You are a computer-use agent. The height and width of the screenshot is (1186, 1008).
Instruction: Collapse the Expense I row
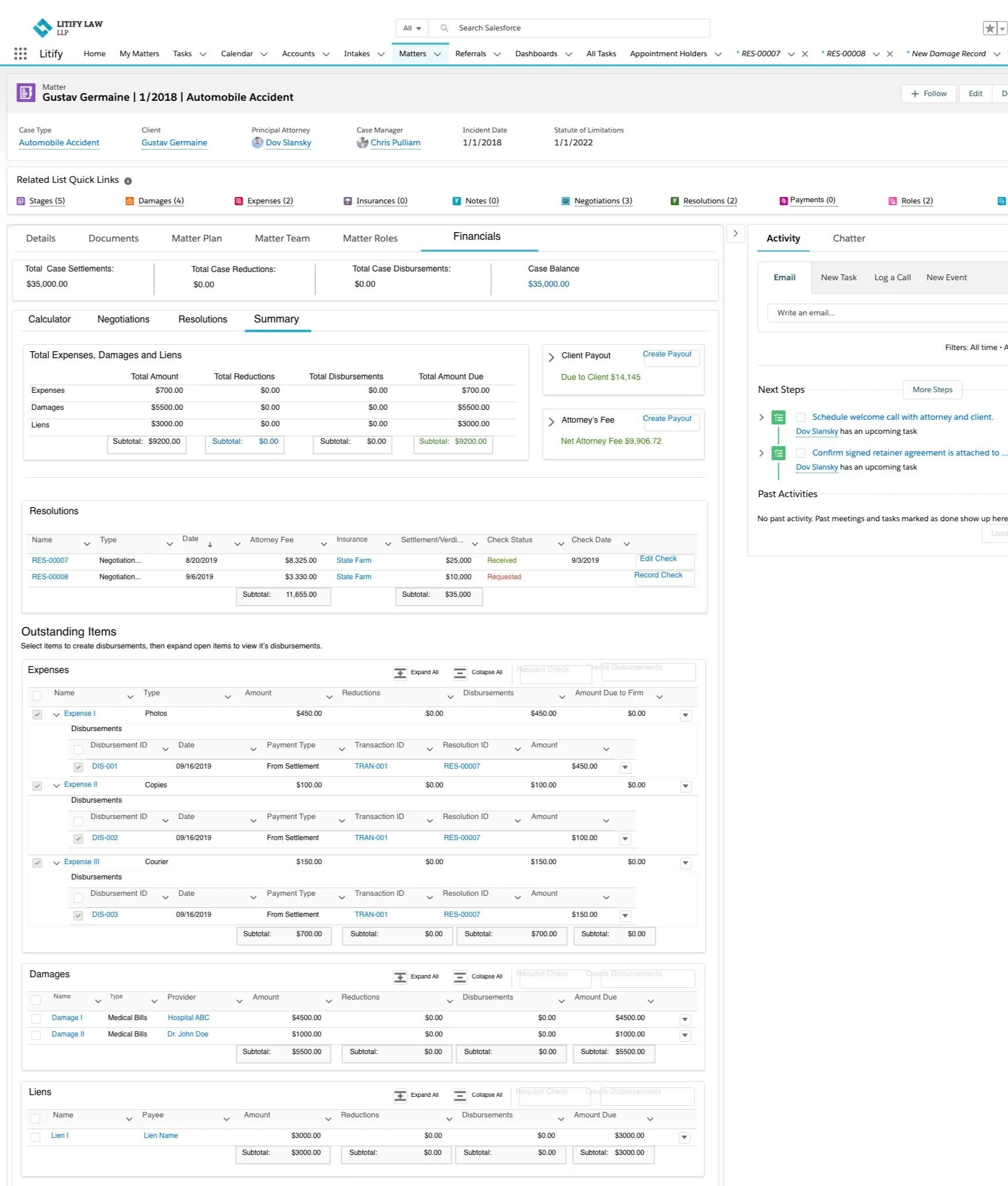(x=56, y=715)
